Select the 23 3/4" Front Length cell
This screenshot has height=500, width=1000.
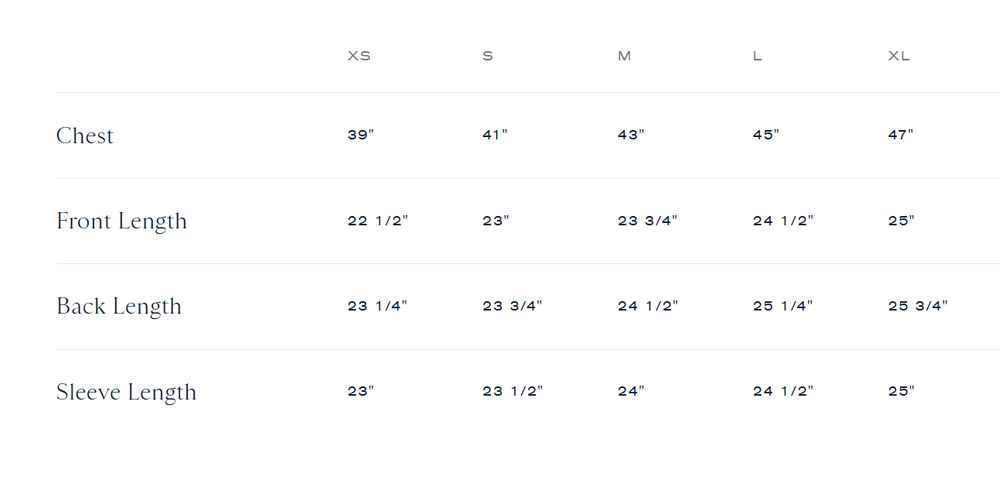647,221
